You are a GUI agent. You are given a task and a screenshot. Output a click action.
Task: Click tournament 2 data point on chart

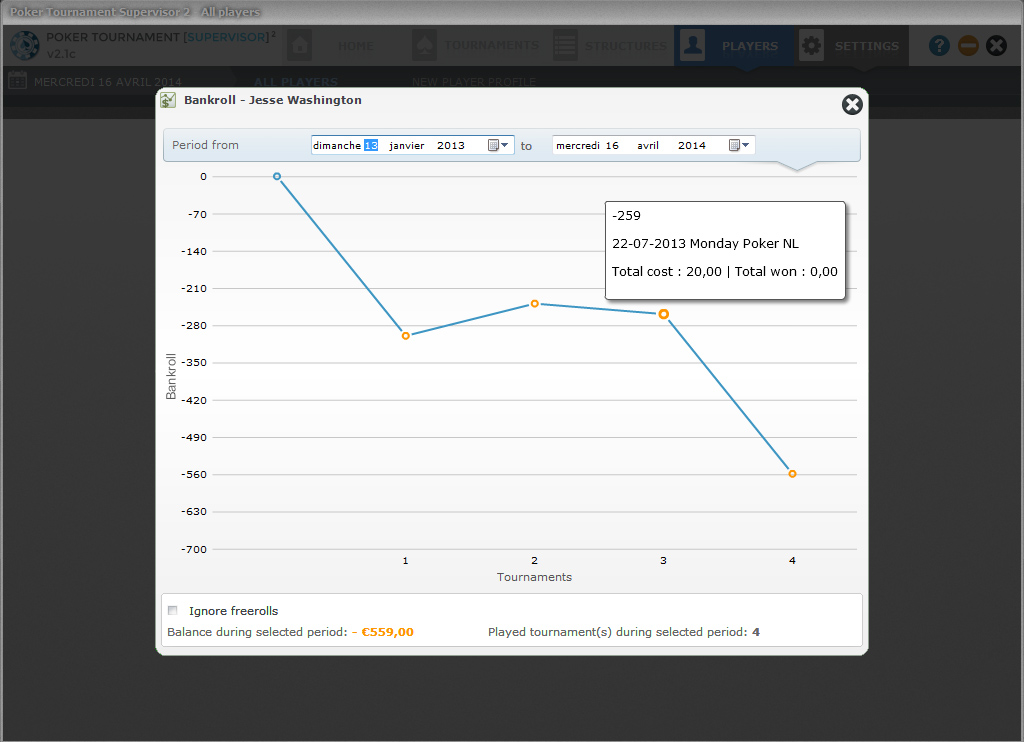tap(535, 303)
